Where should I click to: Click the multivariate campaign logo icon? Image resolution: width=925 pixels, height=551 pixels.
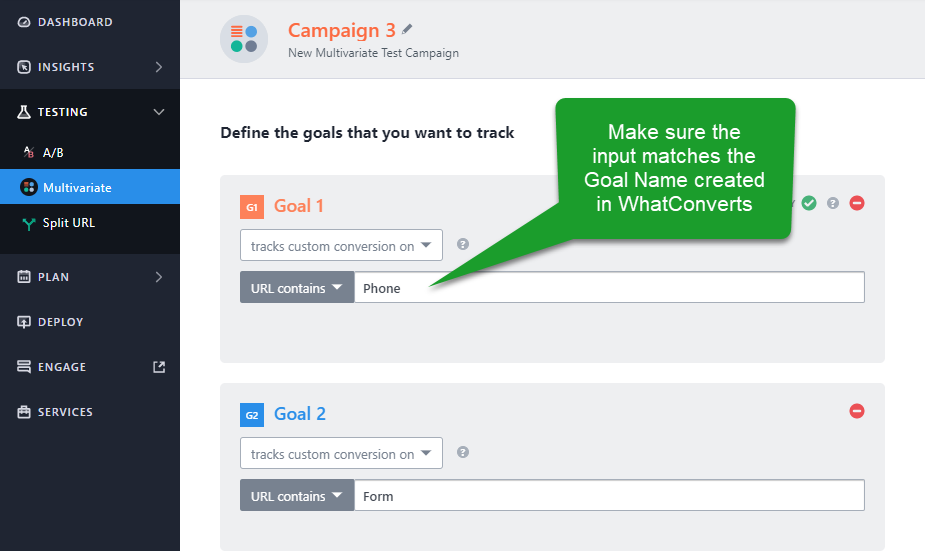[x=244, y=39]
